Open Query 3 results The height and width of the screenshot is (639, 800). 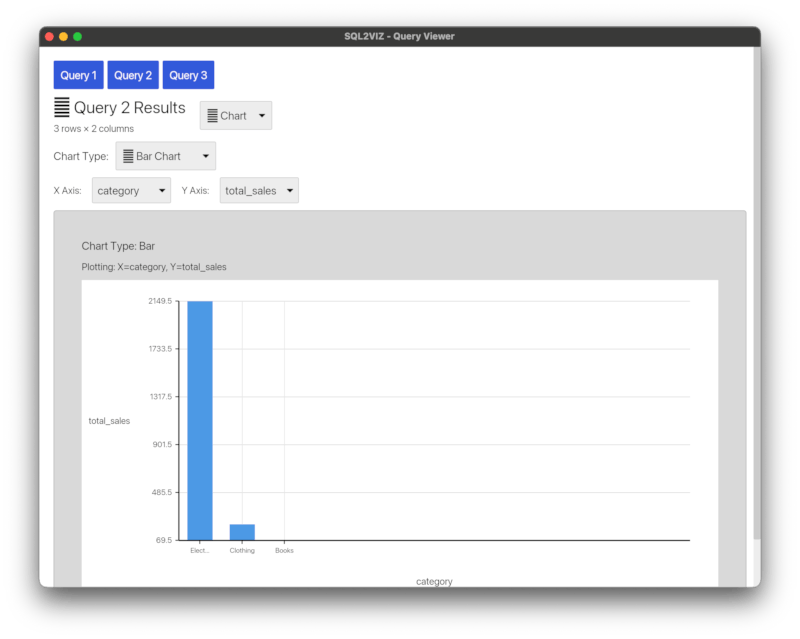click(188, 75)
